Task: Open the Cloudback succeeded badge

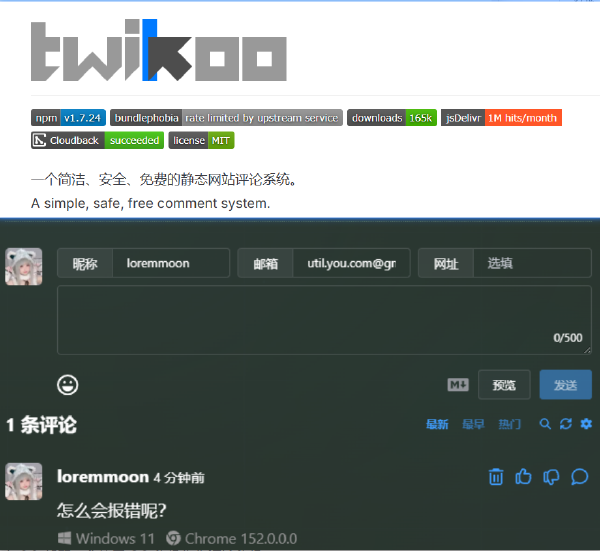Action: [x=98, y=140]
